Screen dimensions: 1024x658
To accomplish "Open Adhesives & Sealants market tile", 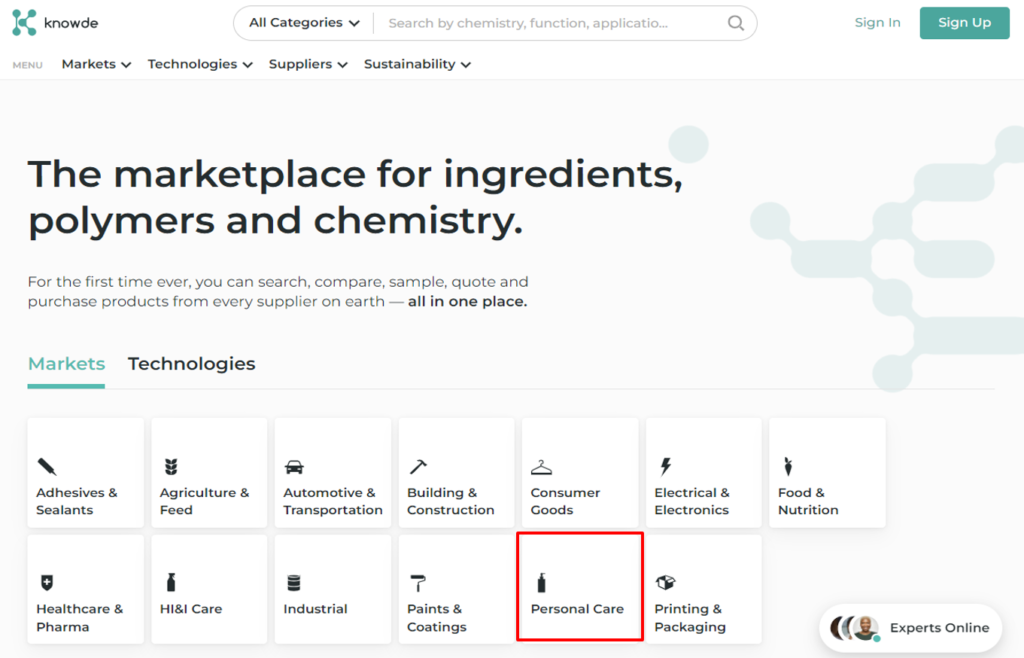I will 86,473.
